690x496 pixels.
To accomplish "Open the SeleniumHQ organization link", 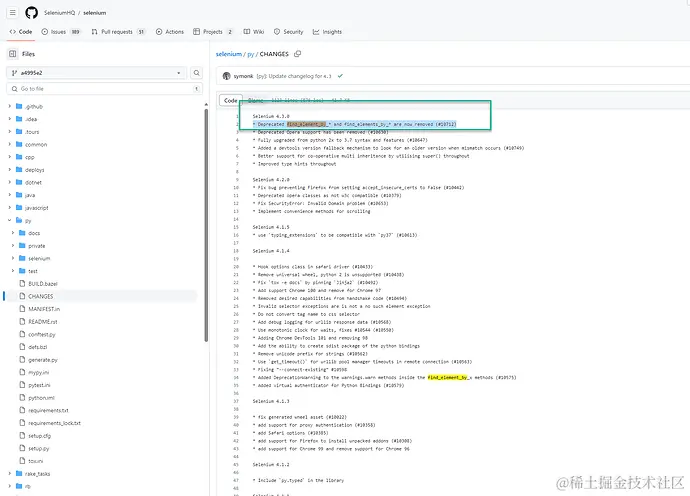I will pos(59,13).
